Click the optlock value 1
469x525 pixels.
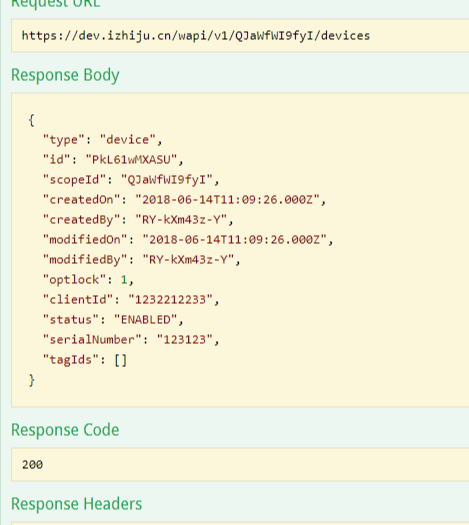(124, 280)
